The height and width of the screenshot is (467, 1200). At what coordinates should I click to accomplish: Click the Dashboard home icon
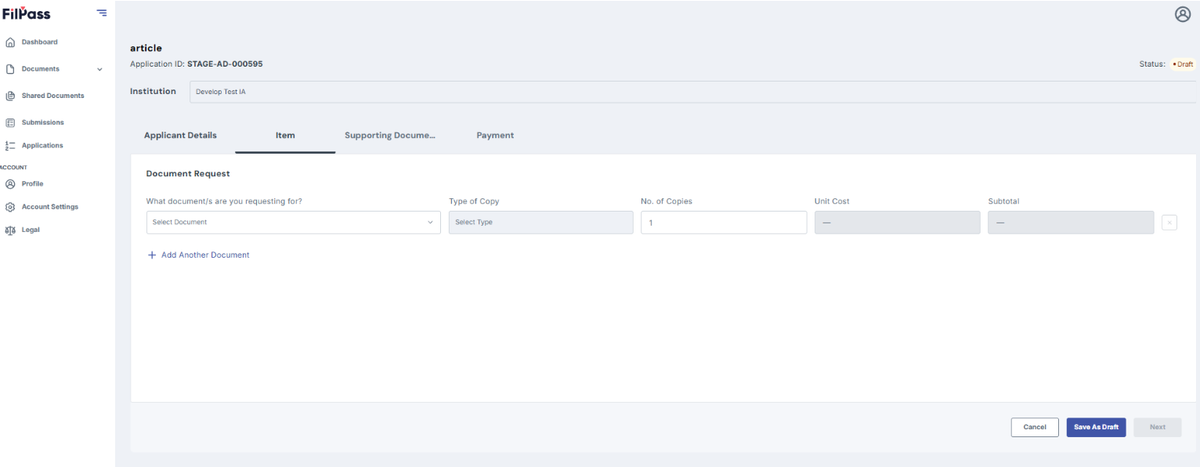(x=10, y=42)
